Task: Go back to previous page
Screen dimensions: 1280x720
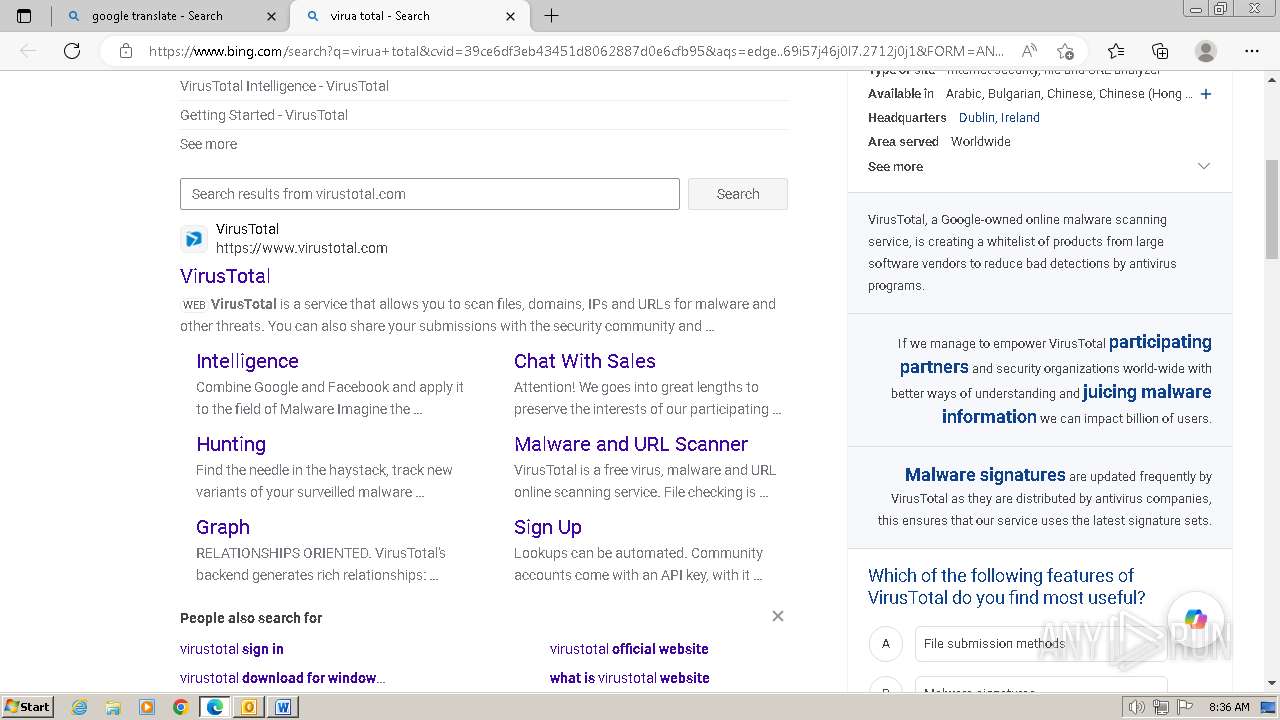Action: pos(28,51)
